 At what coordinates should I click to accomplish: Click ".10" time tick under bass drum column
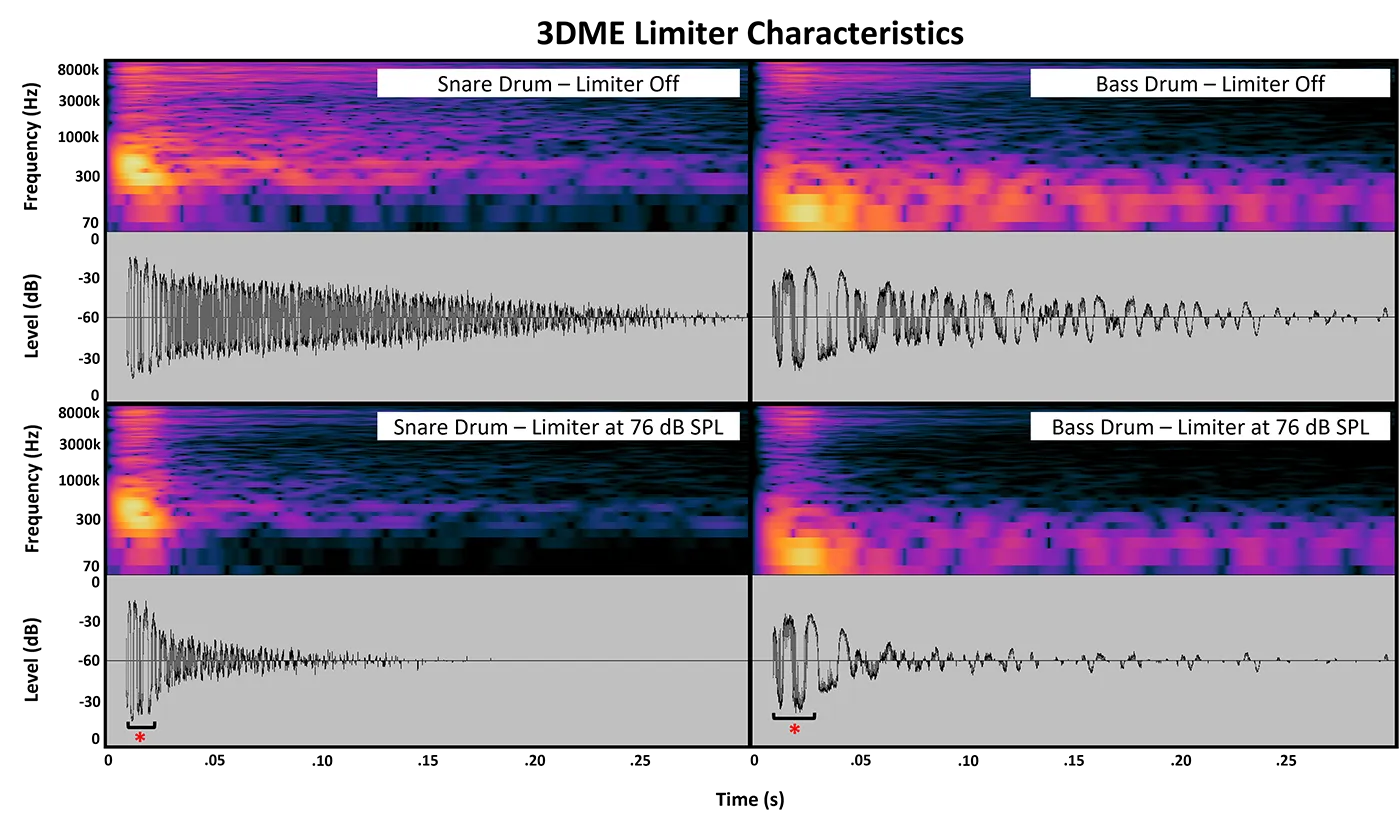[967, 761]
